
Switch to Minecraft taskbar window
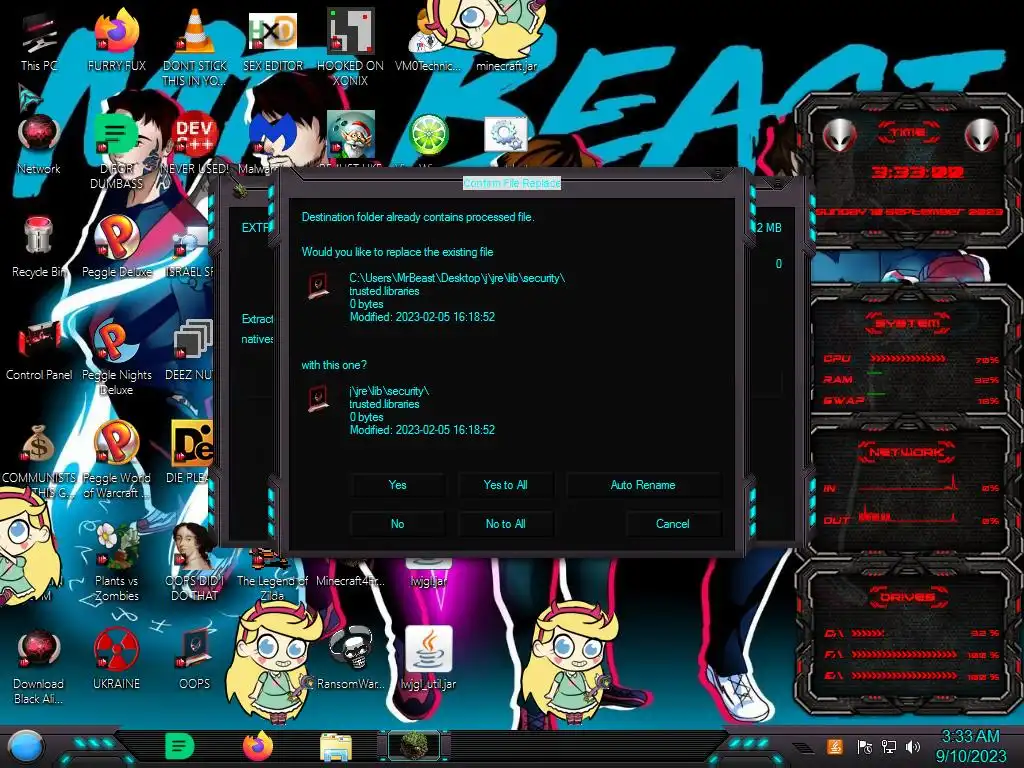(414, 746)
